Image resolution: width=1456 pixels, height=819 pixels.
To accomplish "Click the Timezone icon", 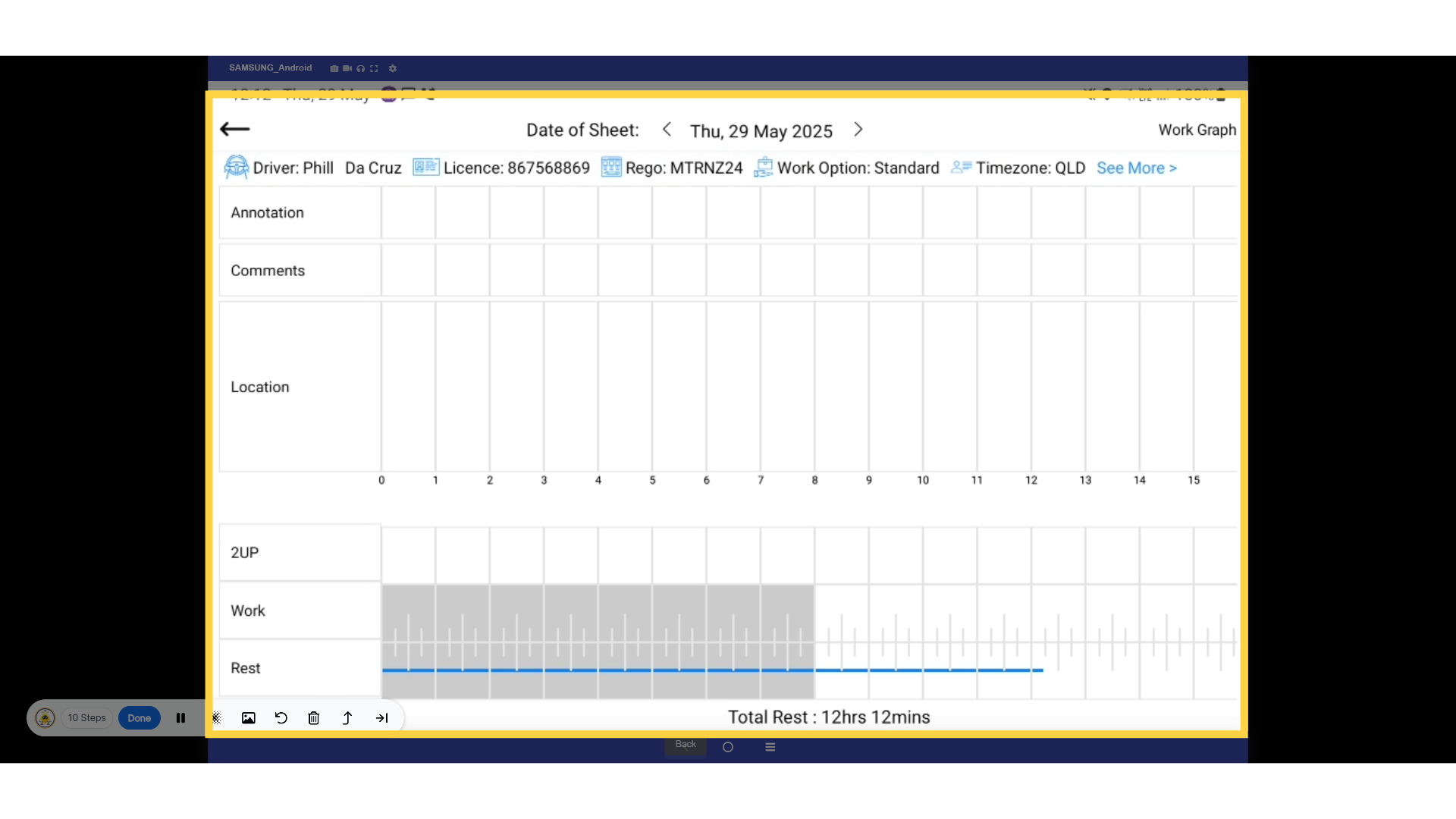I will pos(961,167).
